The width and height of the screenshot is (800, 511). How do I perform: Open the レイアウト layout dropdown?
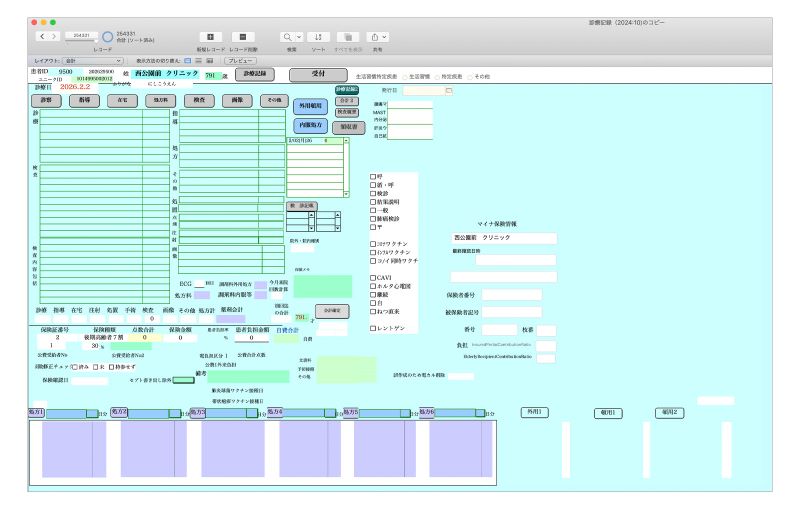coord(91,61)
